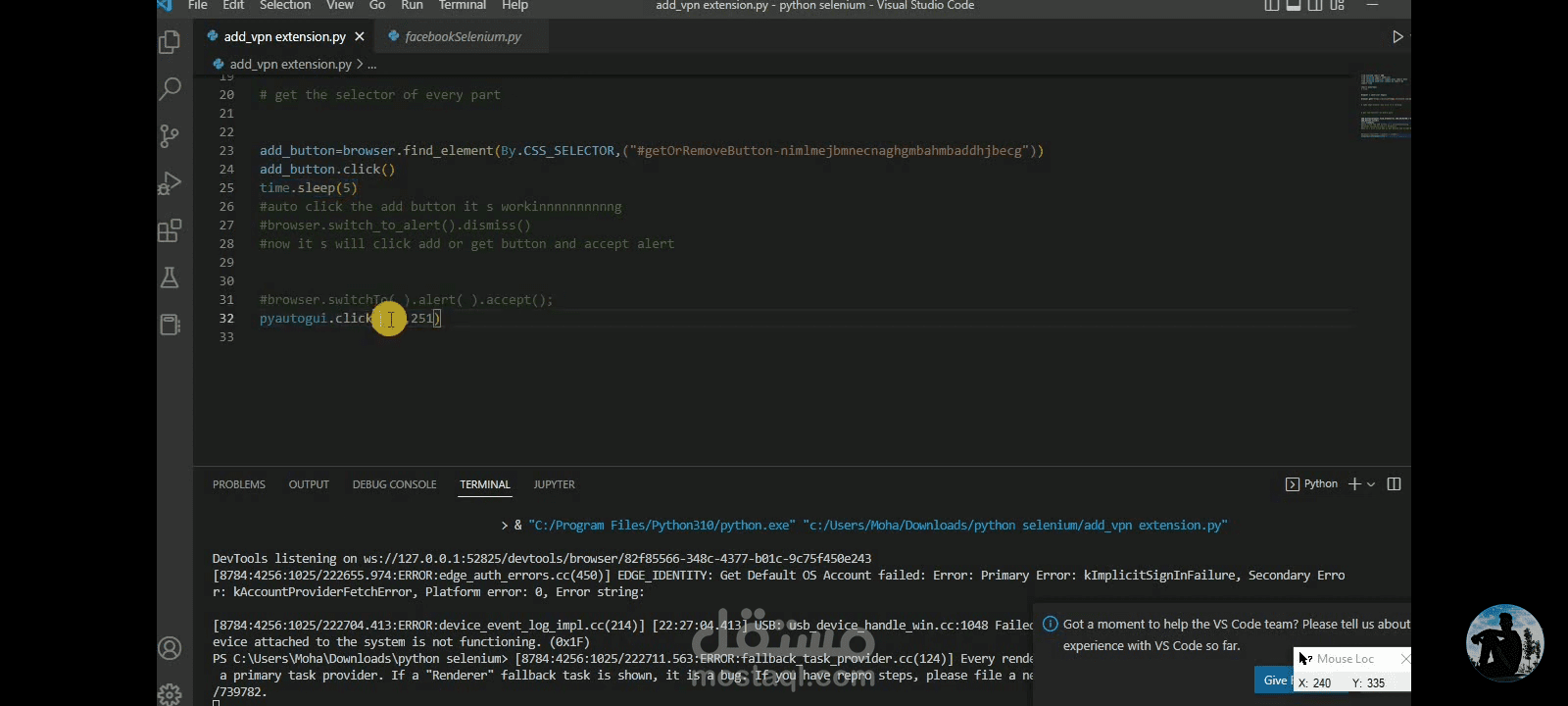The height and width of the screenshot is (706, 1568).
Task: Open the Run and Debug view
Action: [170, 183]
